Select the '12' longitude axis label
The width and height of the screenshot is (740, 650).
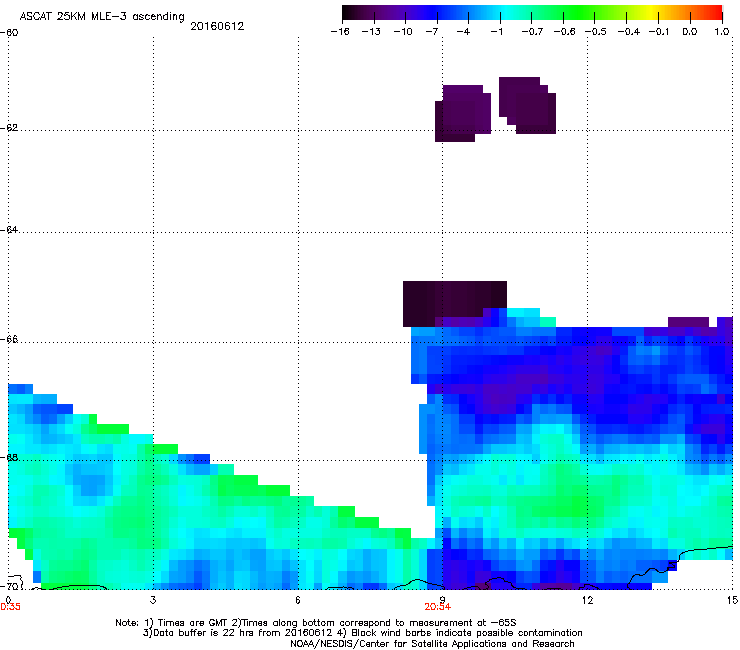(x=587, y=600)
